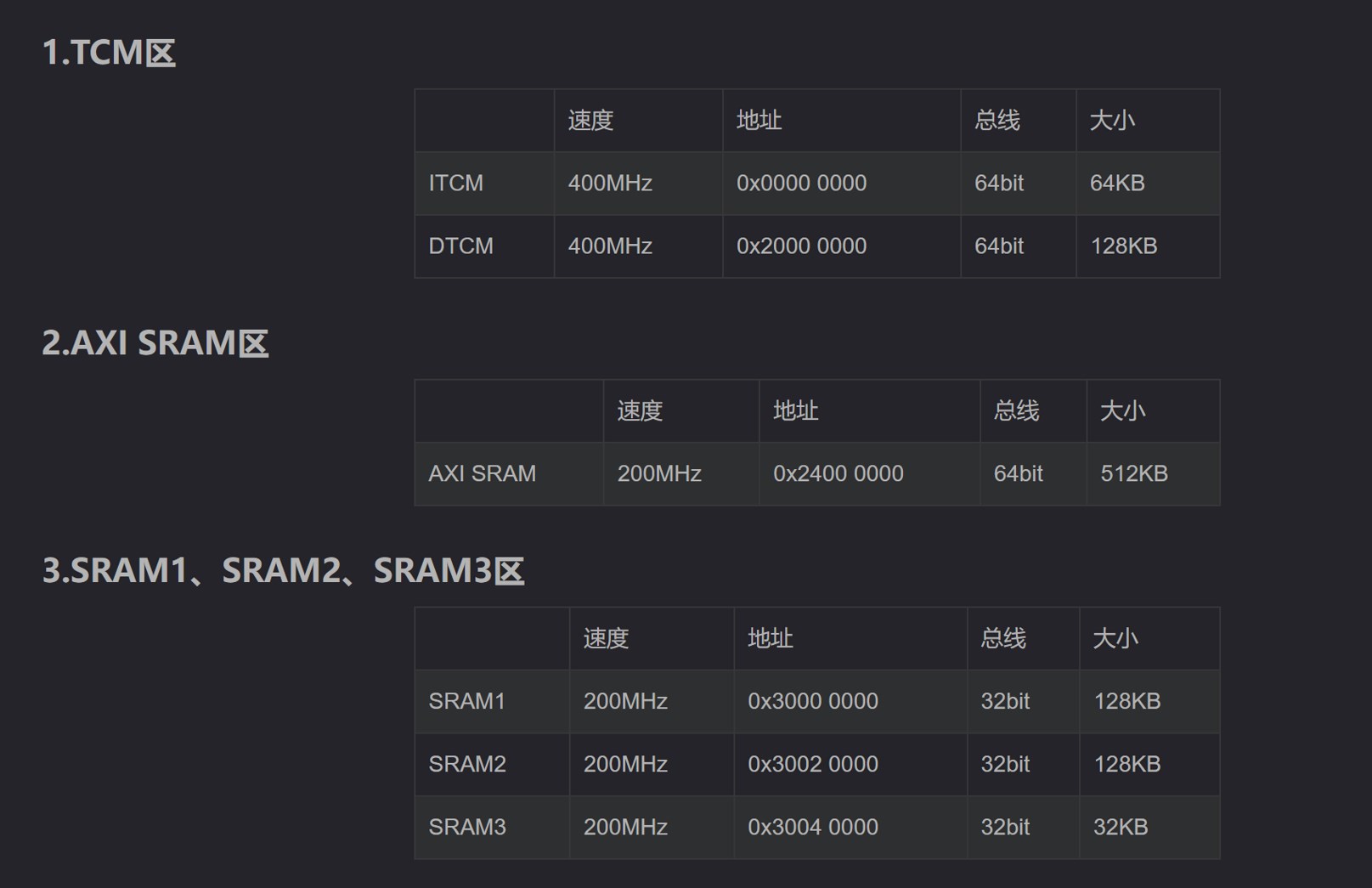Click the ITCM size cell 64KB
Screen dimensions: 1372x888
pos(1148,184)
